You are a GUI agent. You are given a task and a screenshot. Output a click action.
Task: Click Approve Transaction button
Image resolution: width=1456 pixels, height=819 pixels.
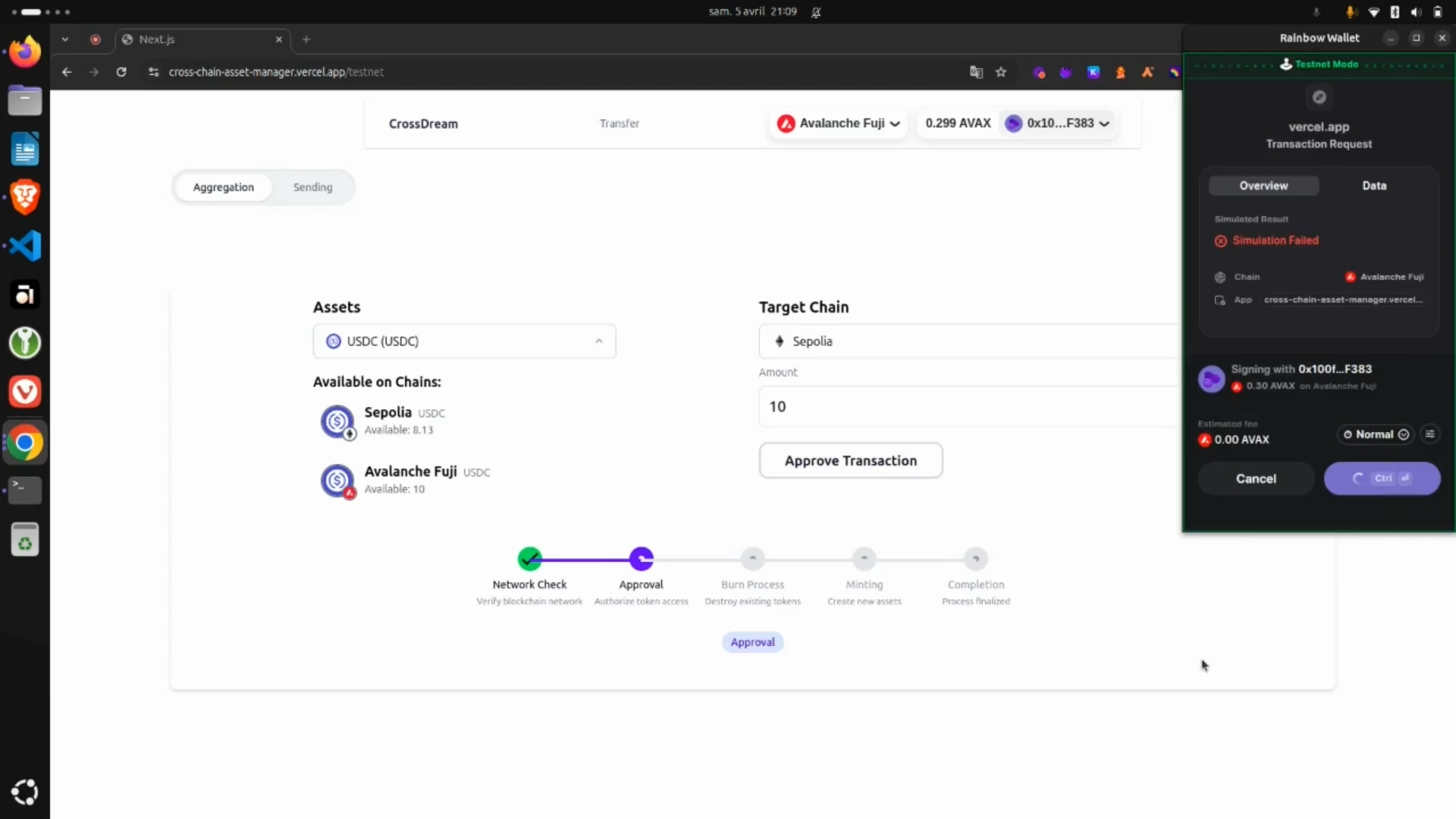tap(851, 461)
